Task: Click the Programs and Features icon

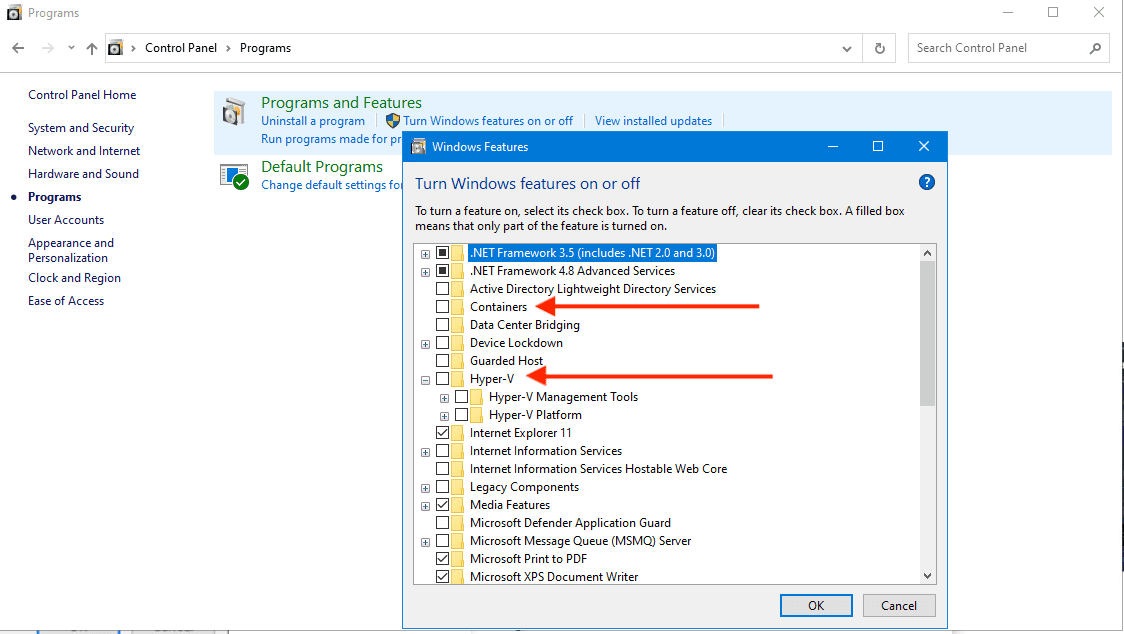Action: pyautogui.click(x=234, y=112)
